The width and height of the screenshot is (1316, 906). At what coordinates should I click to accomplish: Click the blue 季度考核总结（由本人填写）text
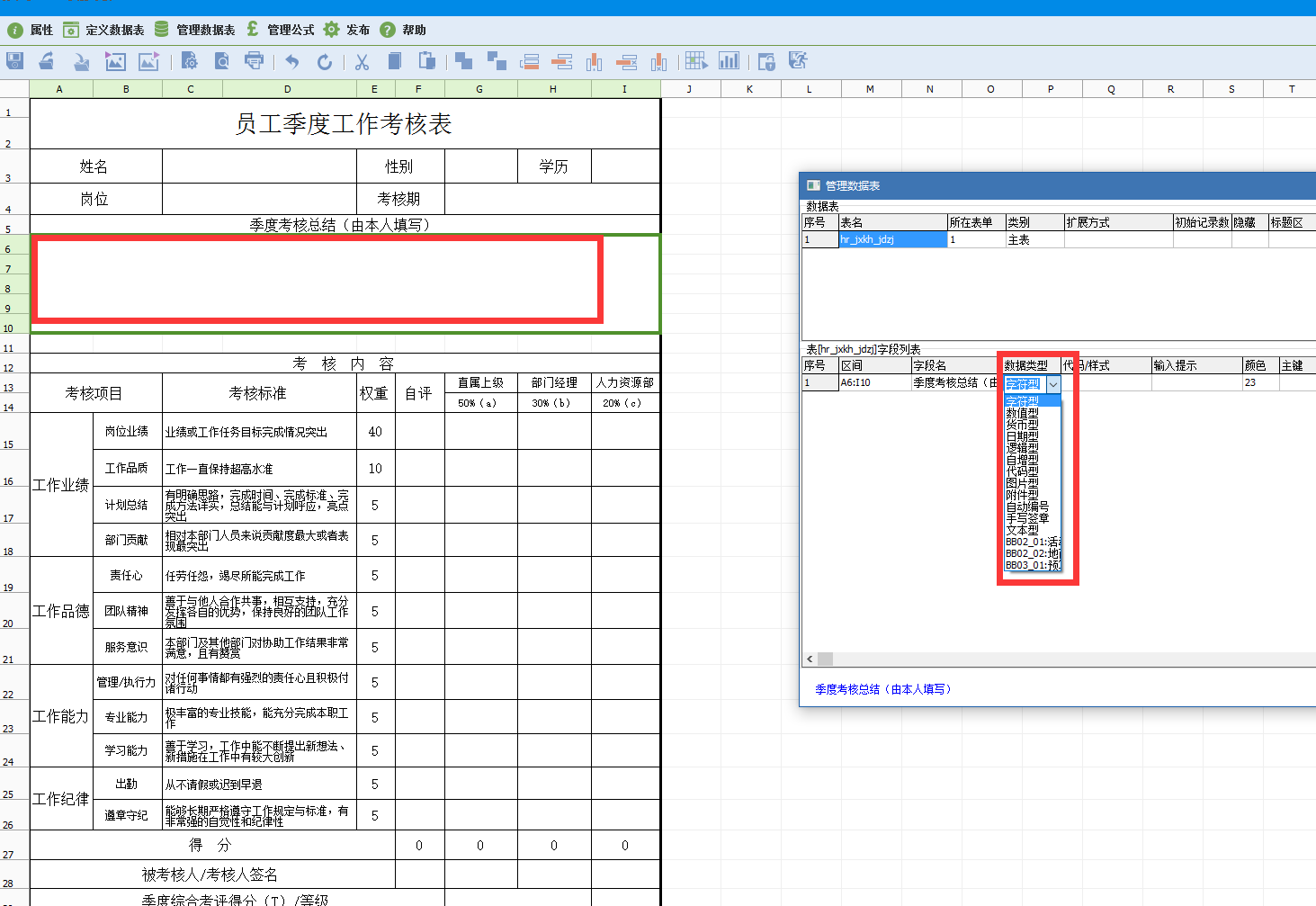882,689
